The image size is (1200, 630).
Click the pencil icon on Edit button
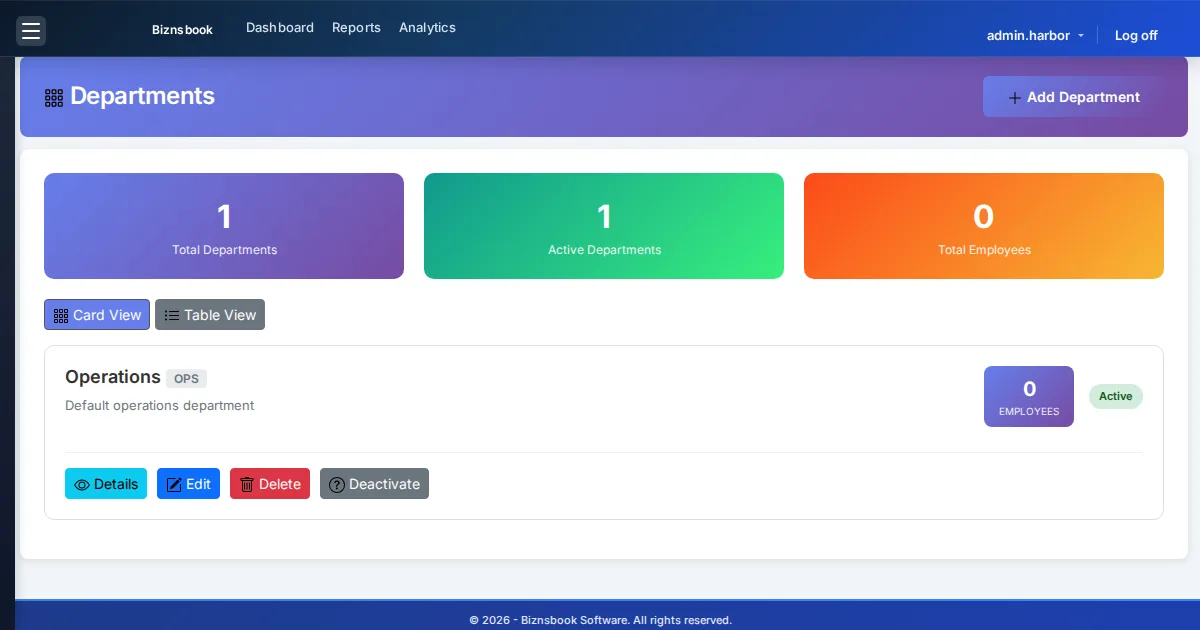point(174,485)
